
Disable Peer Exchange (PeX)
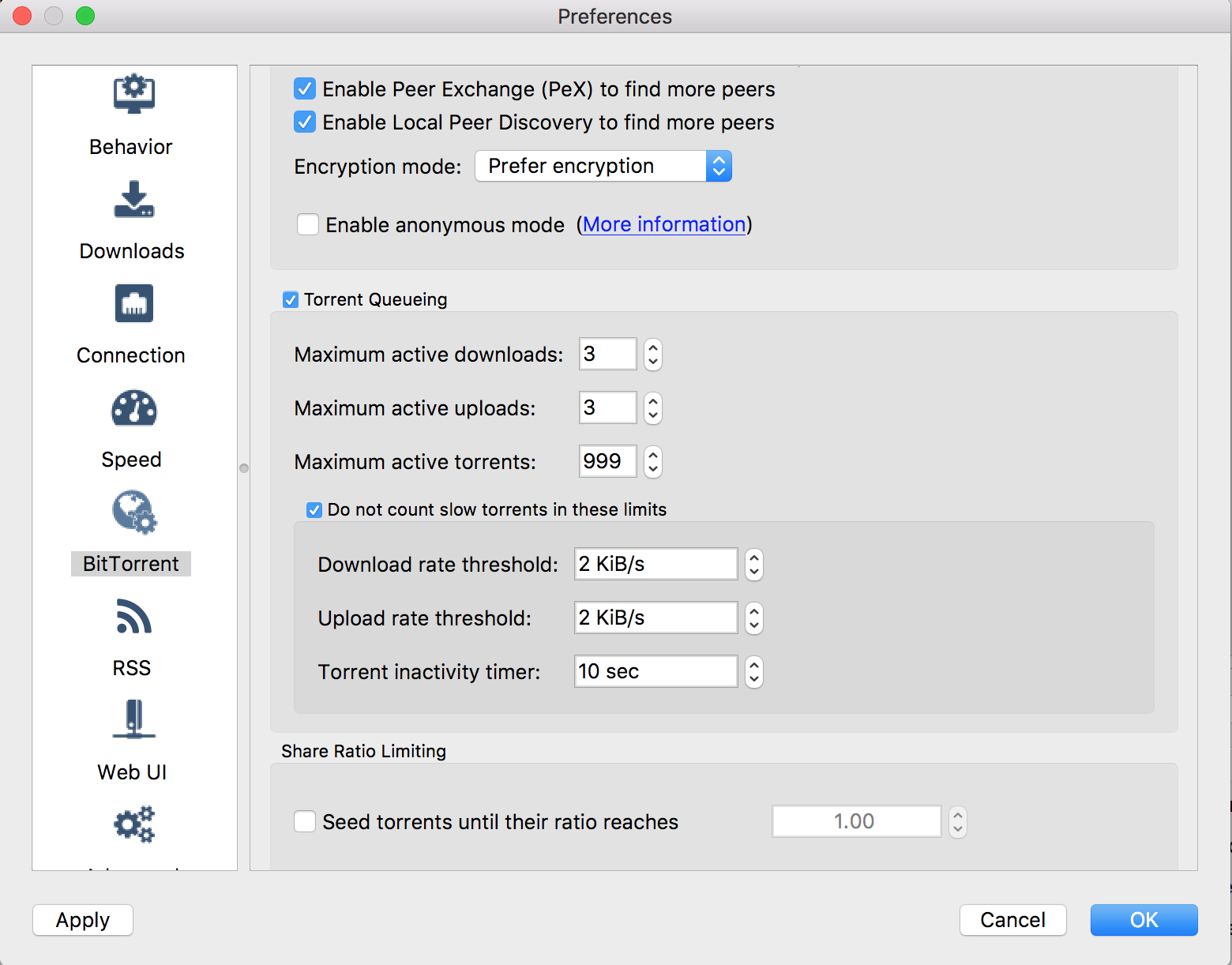(305, 88)
